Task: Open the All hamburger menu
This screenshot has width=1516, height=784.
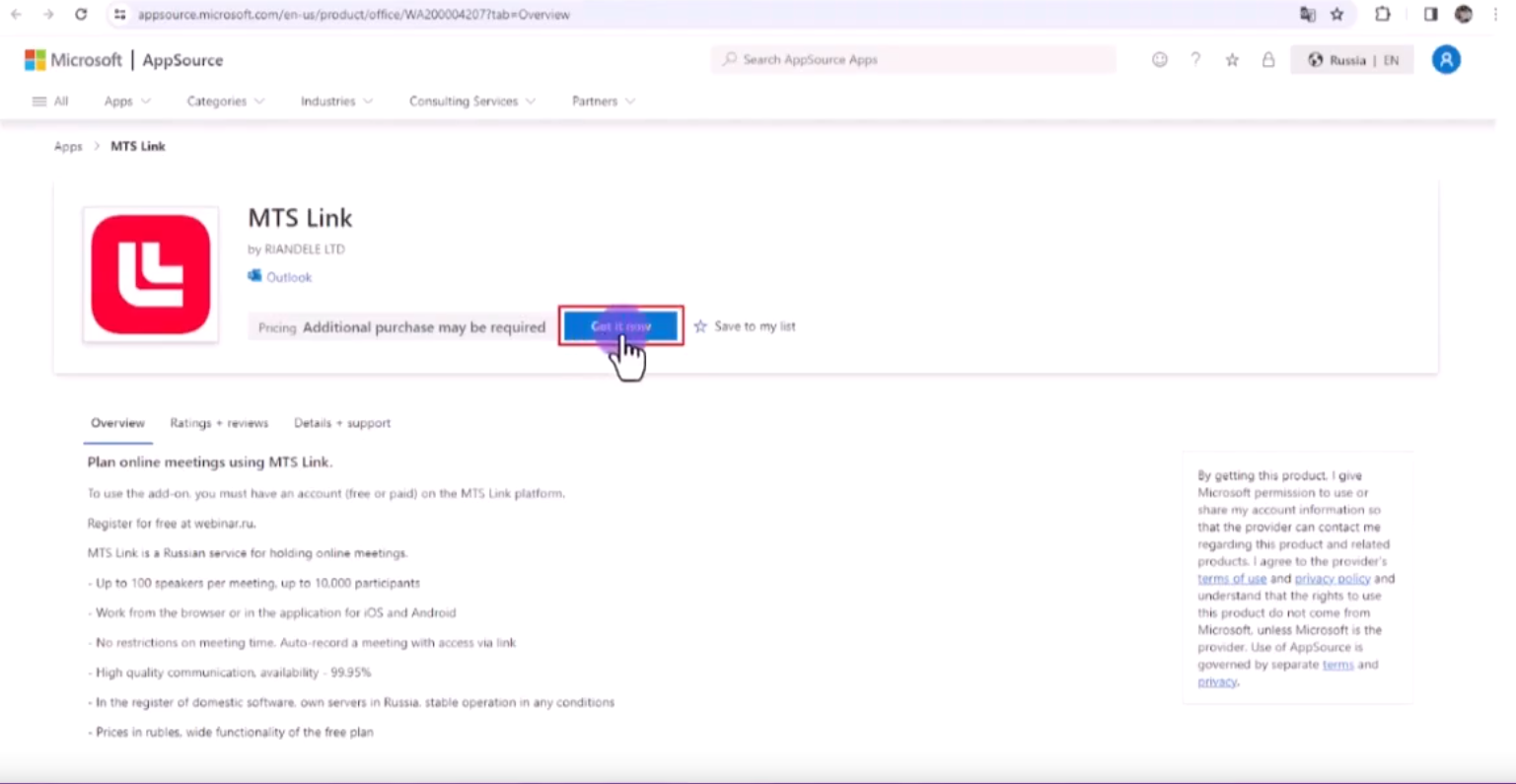Action: 50,102
